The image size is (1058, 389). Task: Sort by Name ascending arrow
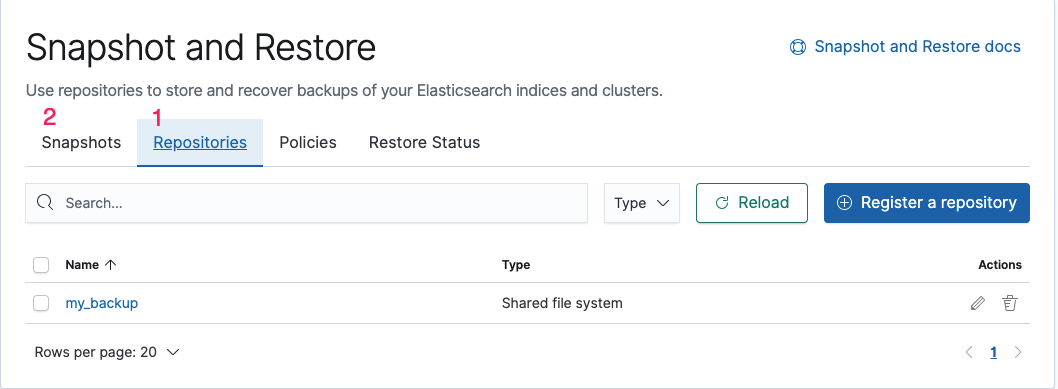(111, 265)
